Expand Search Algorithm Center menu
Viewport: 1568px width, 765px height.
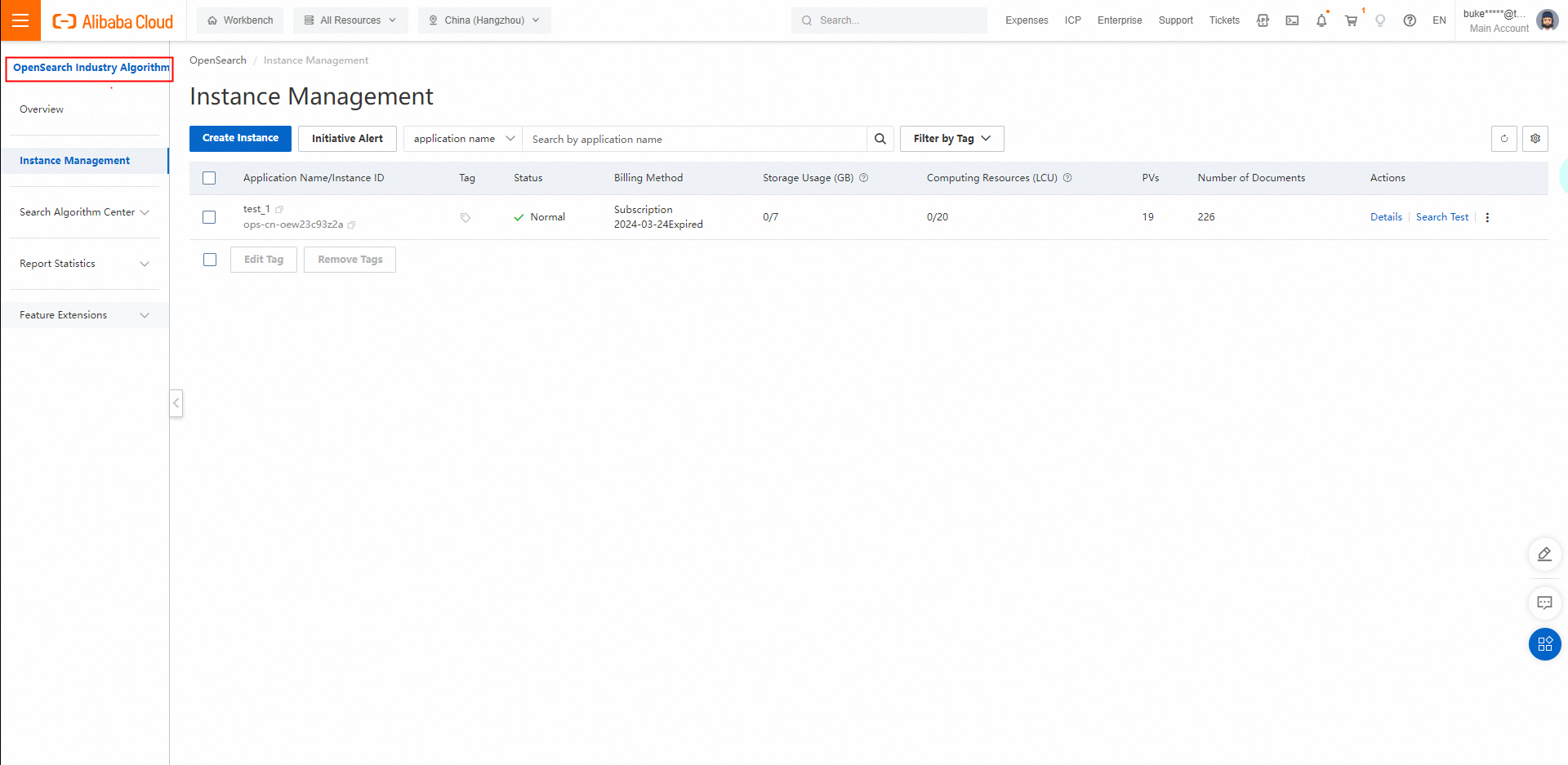click(x=85, y=212)
